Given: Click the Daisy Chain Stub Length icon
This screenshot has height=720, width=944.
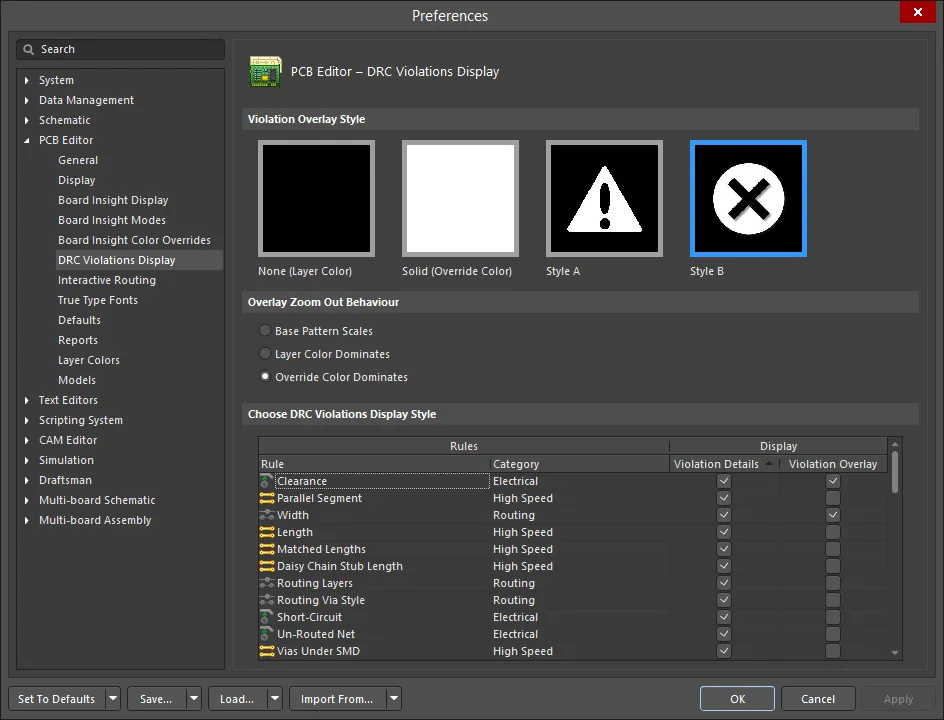Looking at the screenshot, I should coord(265,566).
